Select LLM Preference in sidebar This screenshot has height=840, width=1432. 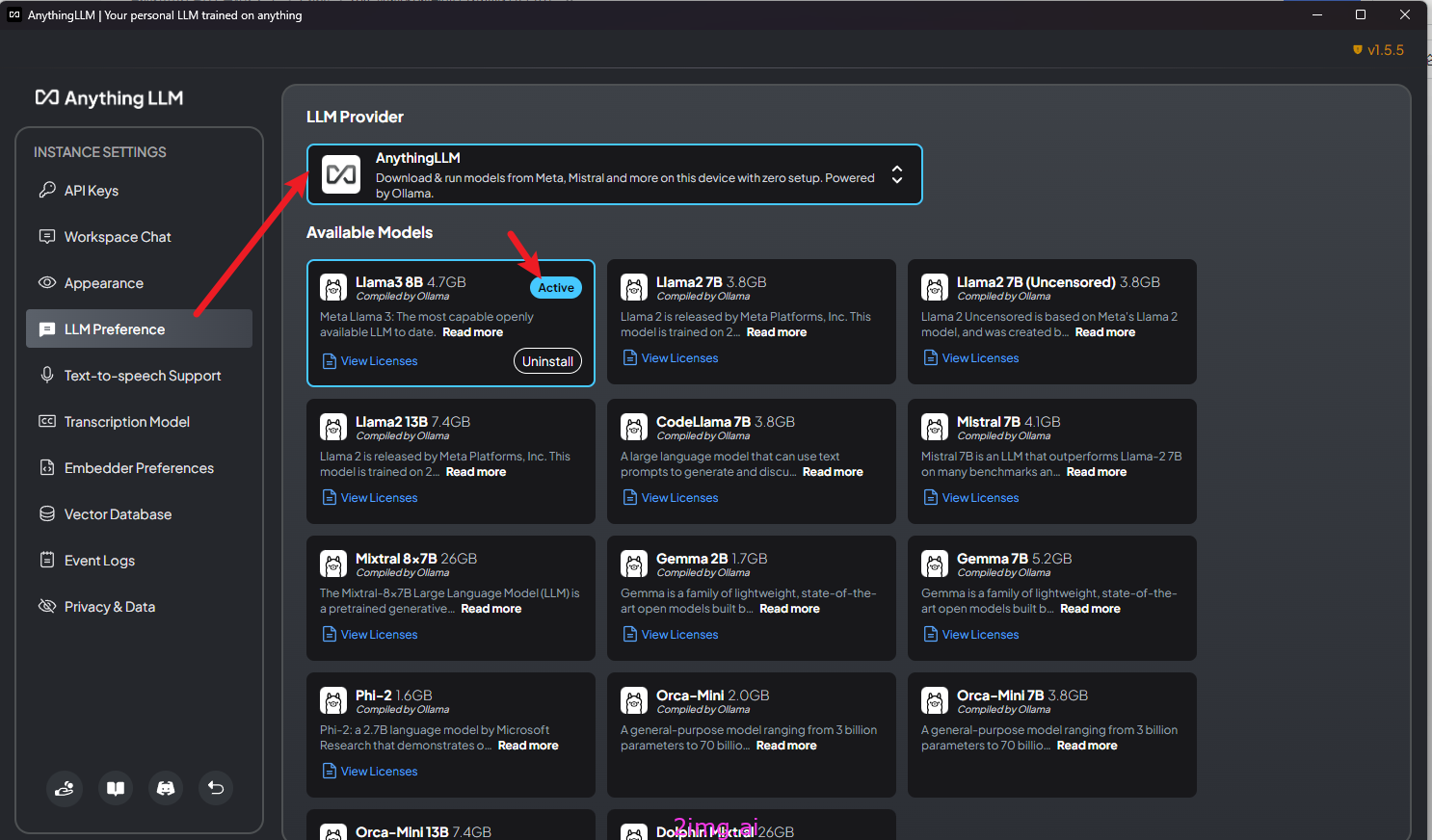click(139, 328)
